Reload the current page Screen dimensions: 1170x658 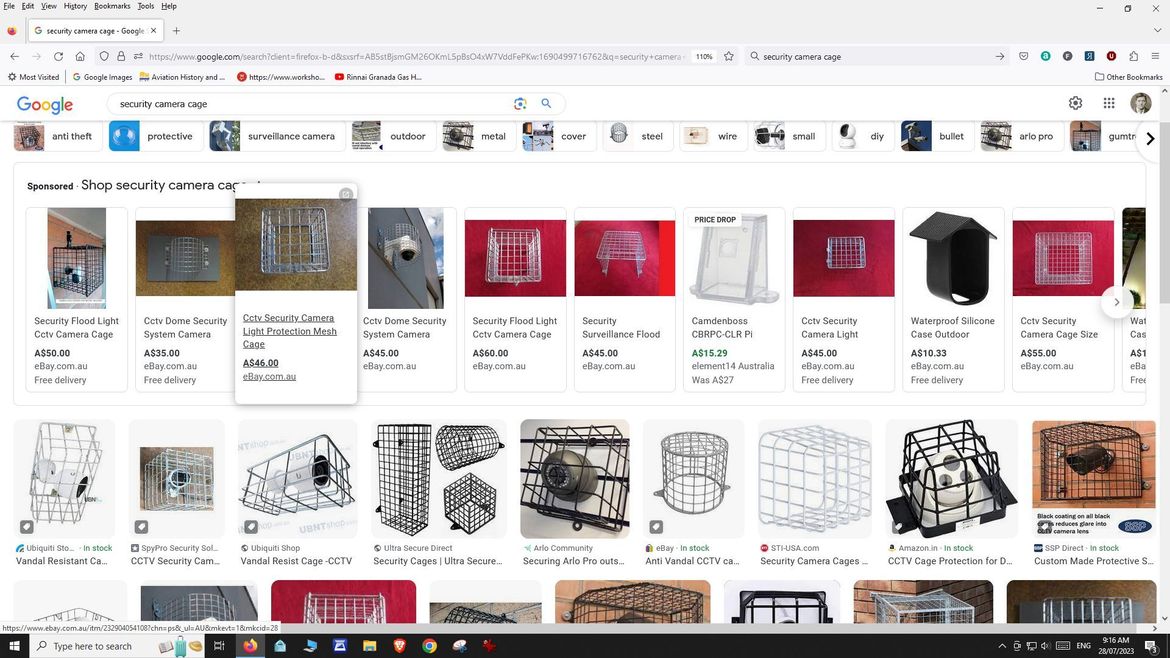[58, 57]
